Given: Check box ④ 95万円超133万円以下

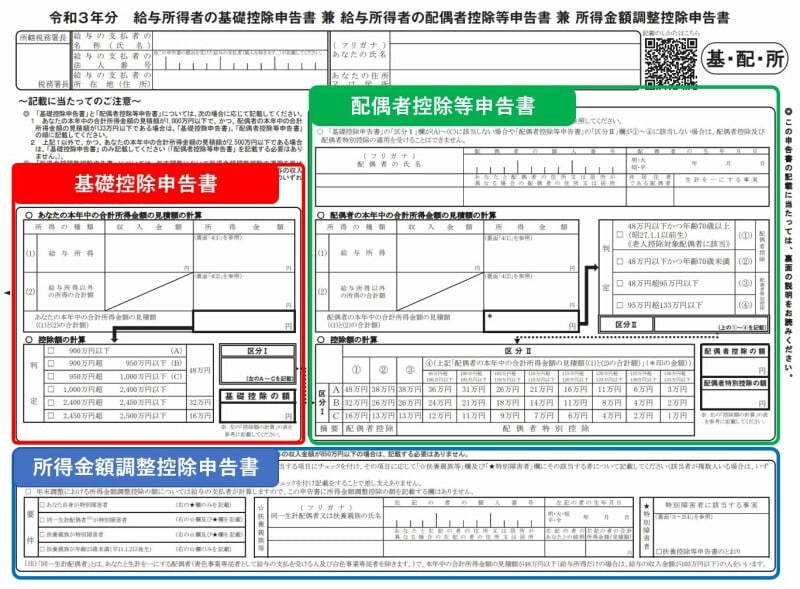Looking at the screenshot, I should click(x=619, y=305).
